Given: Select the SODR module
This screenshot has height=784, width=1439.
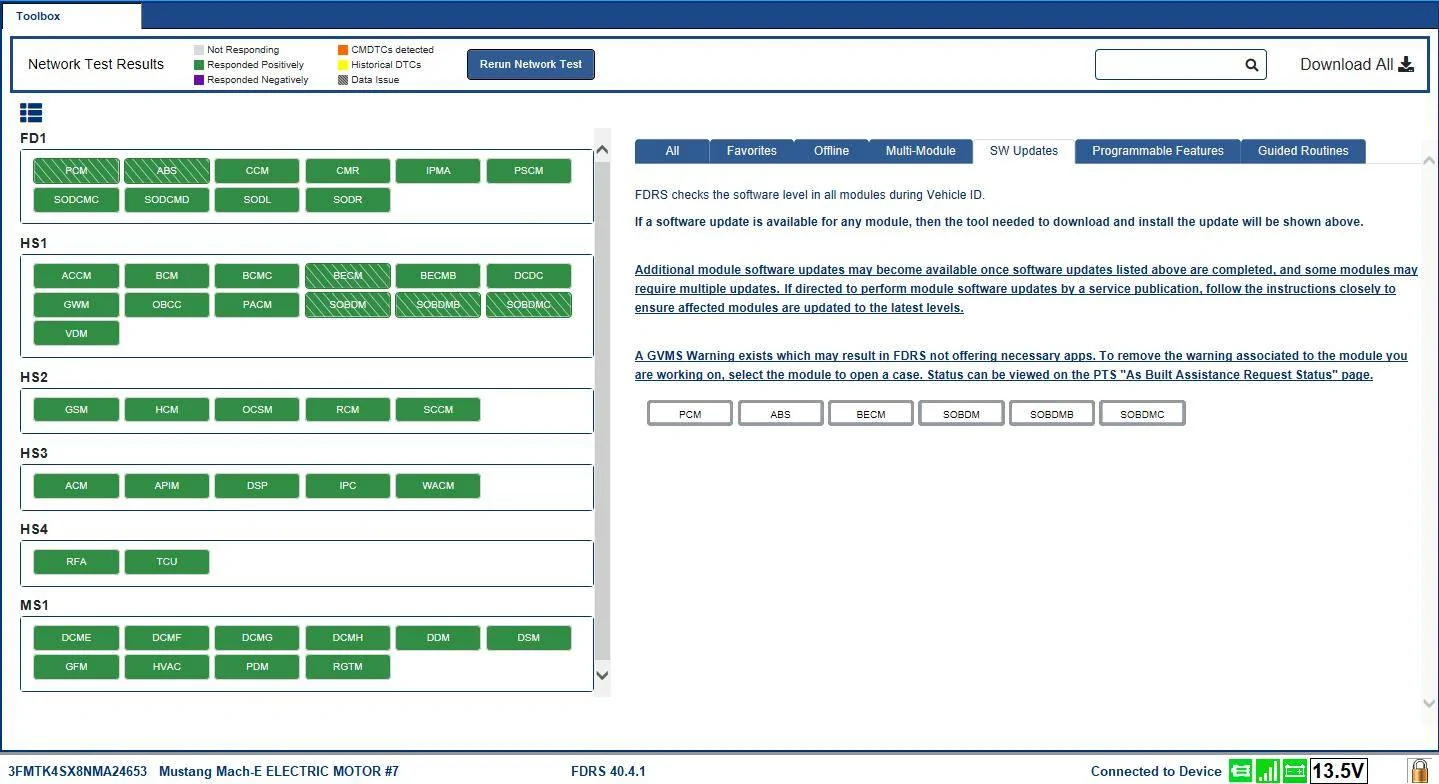Looking at the screenshot, I should pyautogui.click(x=348, y=200).
